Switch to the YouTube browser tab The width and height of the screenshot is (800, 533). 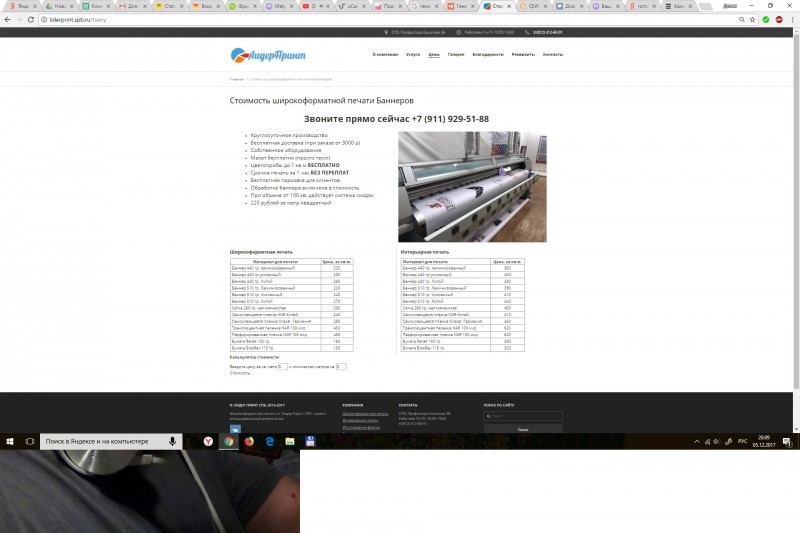[314, 6]
